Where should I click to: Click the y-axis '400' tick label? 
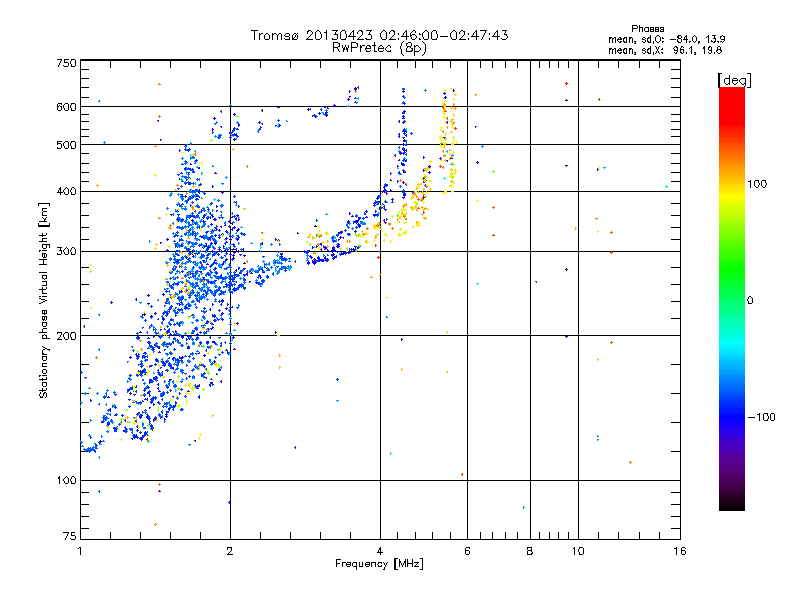pos(66,191)
